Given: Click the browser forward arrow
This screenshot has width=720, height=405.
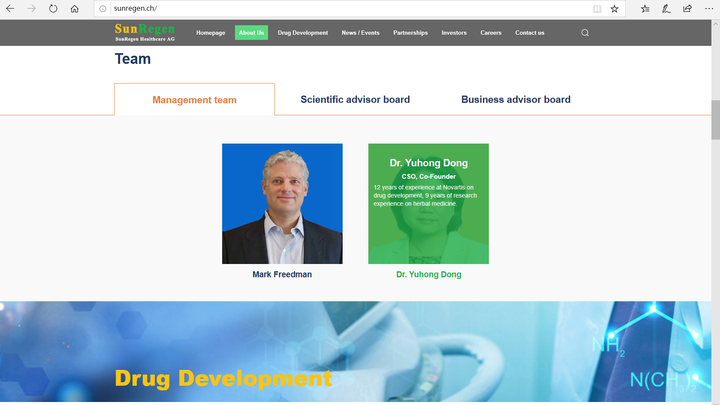Looking at the screenshot, I should click(31, 8).
